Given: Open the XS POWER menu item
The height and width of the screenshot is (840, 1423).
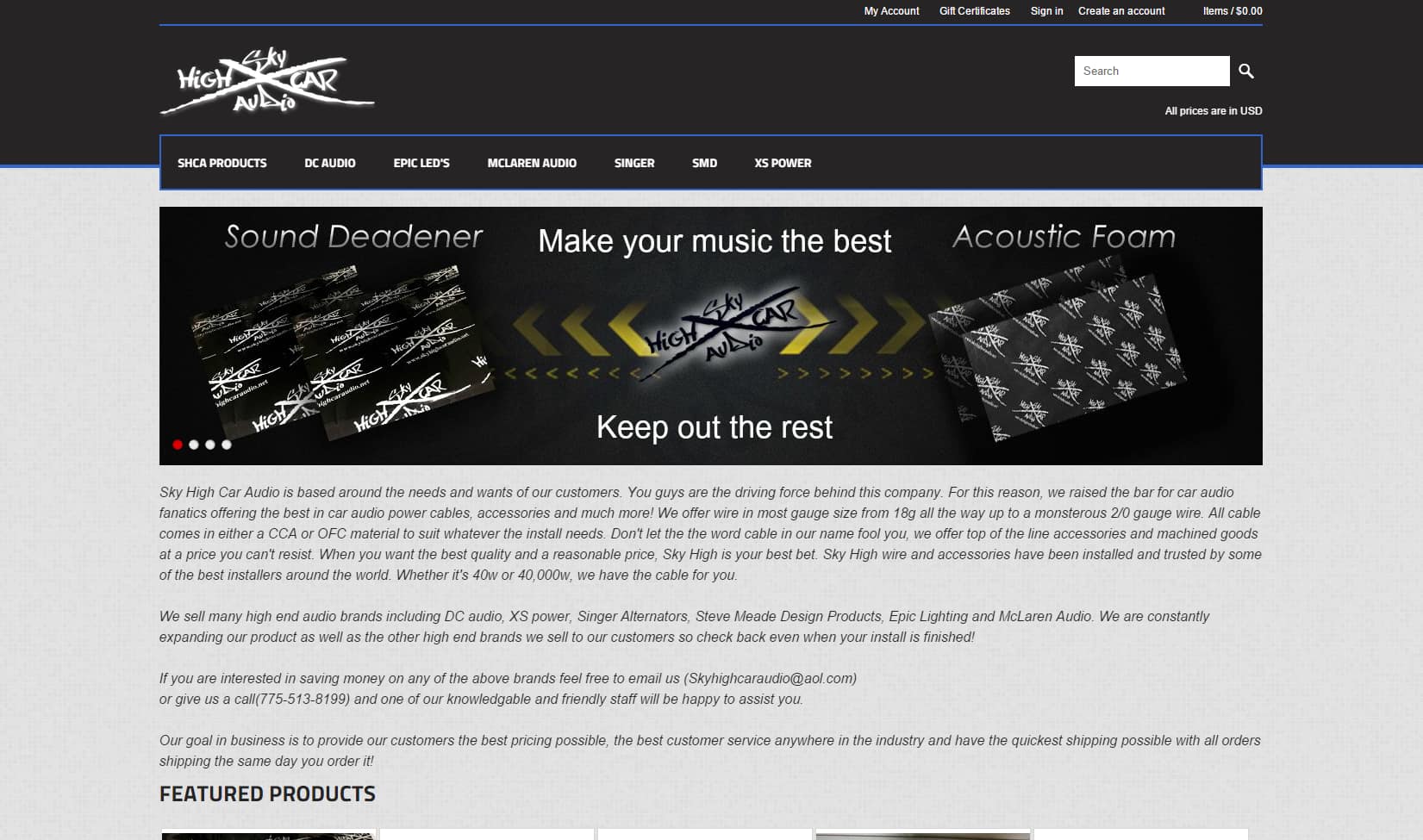Looking at the screenshot, I should 783,163.
